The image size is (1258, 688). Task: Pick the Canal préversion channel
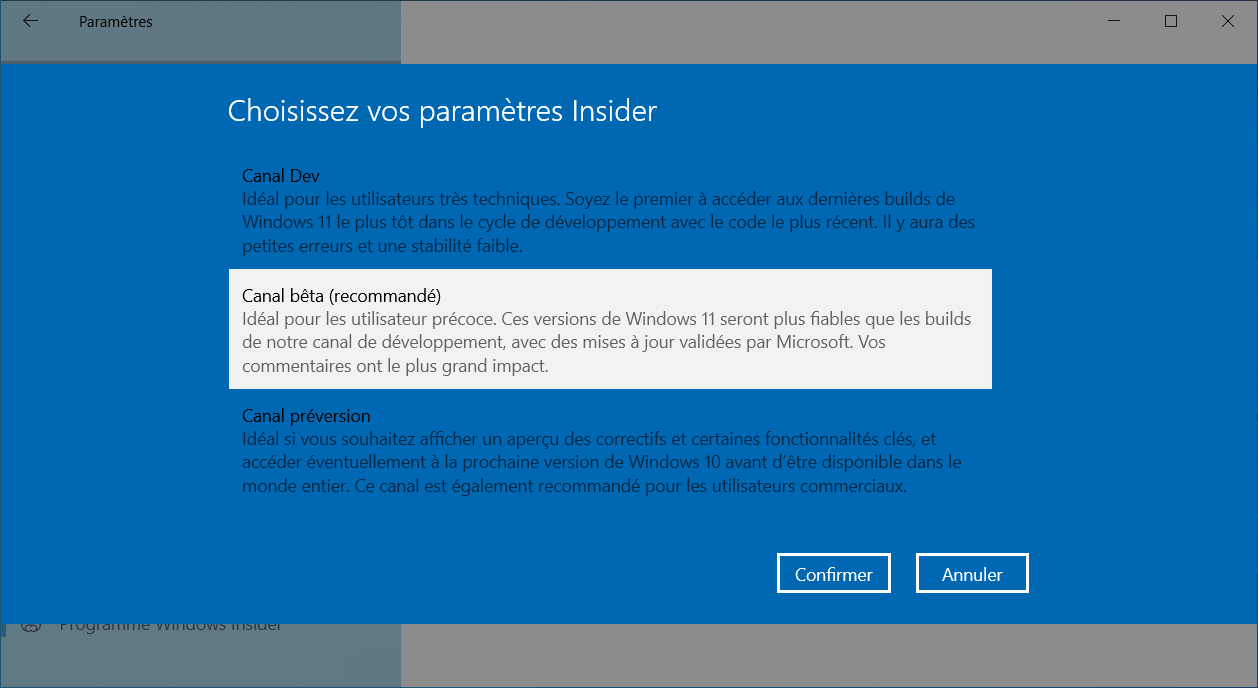coord(610,451)
